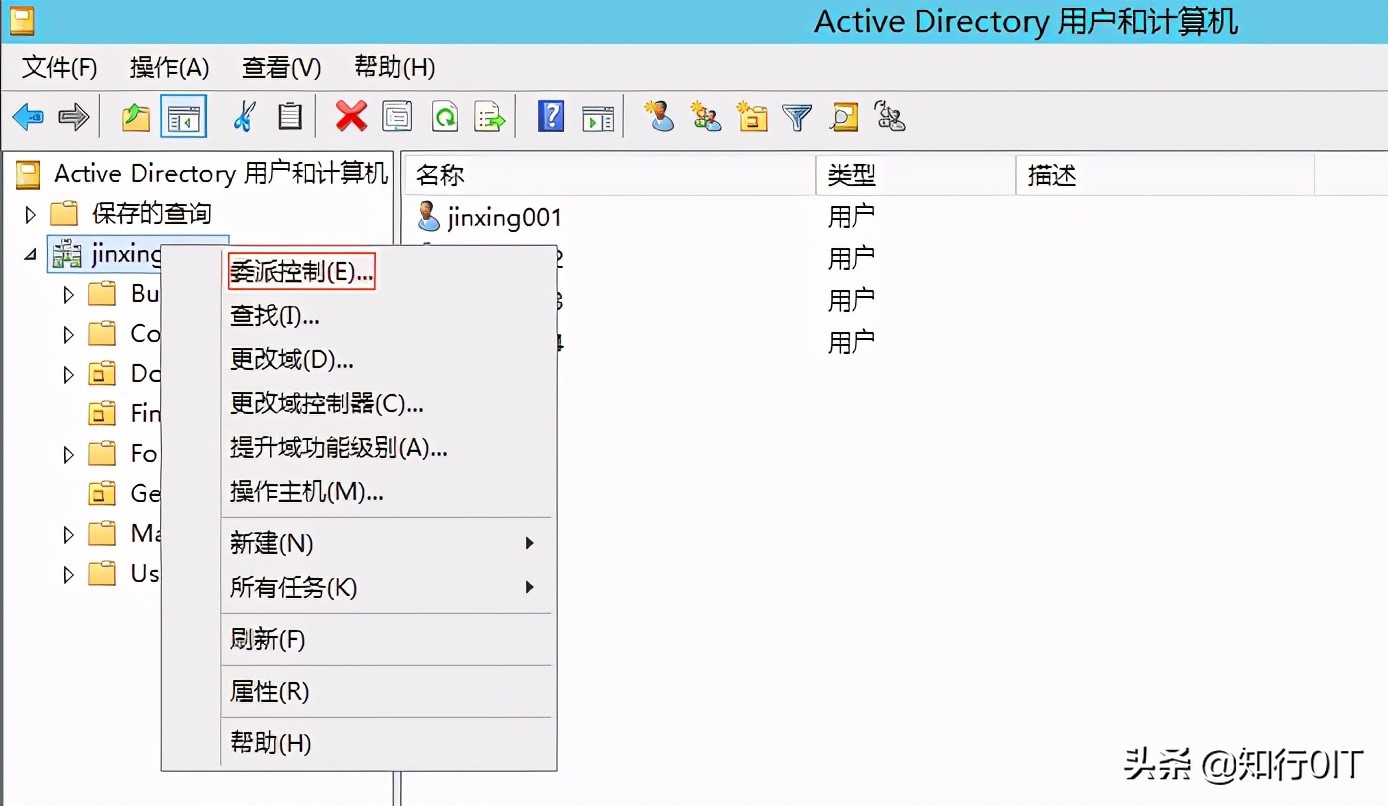1388x806 pixels.
Task: Expand the 保存的查询 tree node
Action: (30, 213)
